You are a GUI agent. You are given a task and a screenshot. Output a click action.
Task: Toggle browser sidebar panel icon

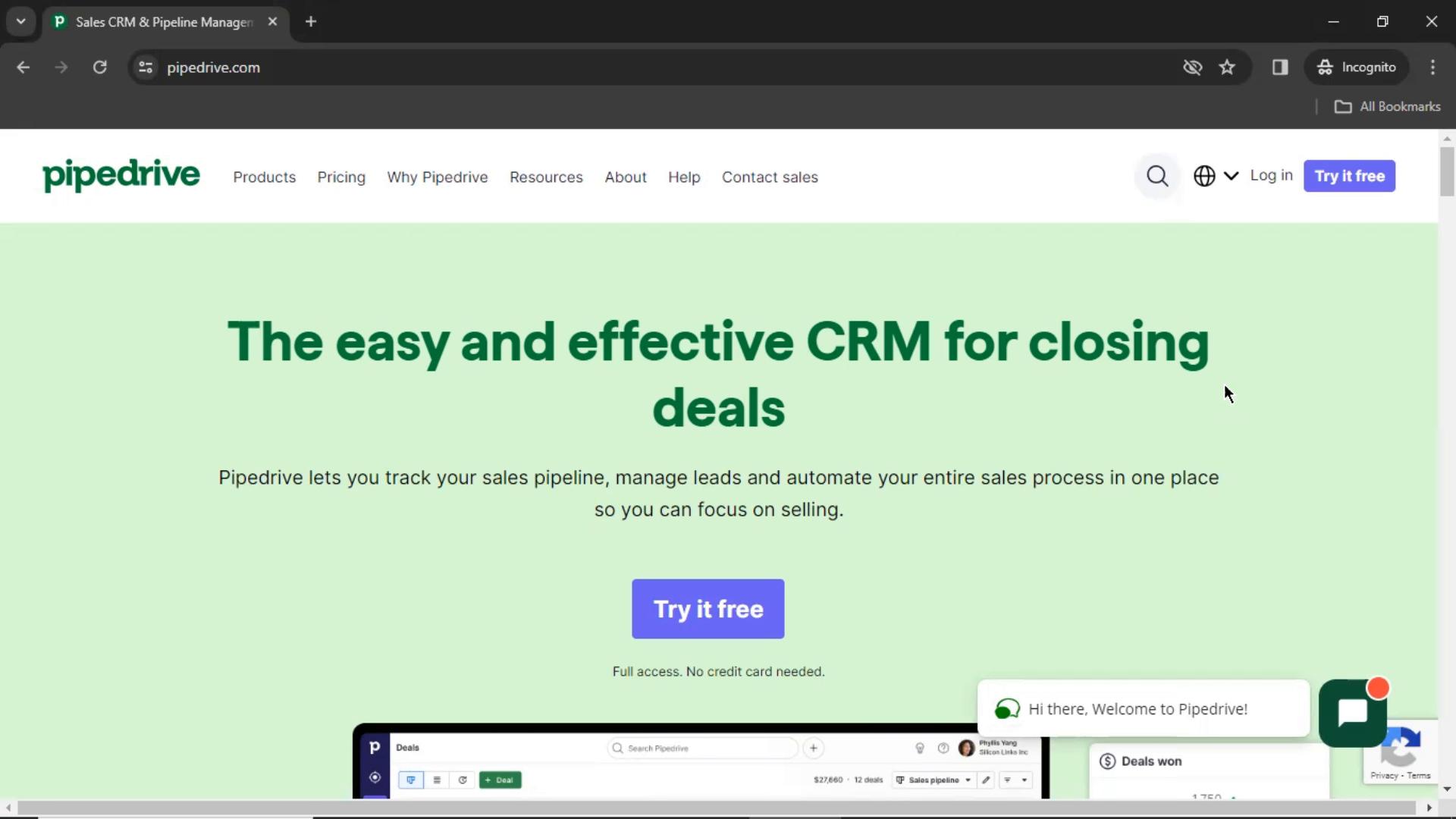pyautogui.click(x=1280, y=67)
